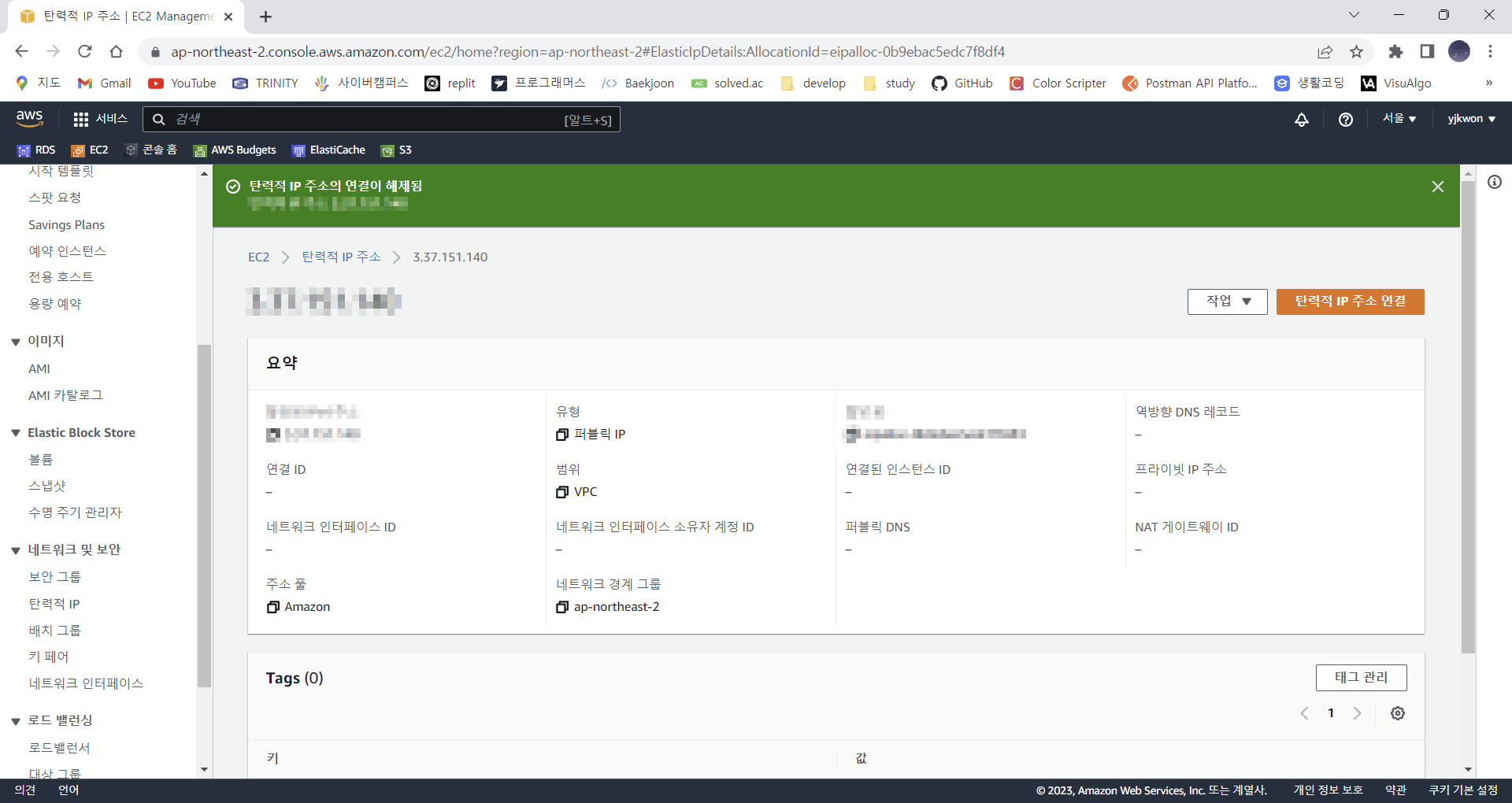This screenshot has width=1512, height=803.
Task: Open the 서울 region selector
Action: (x=1399, y=118)
